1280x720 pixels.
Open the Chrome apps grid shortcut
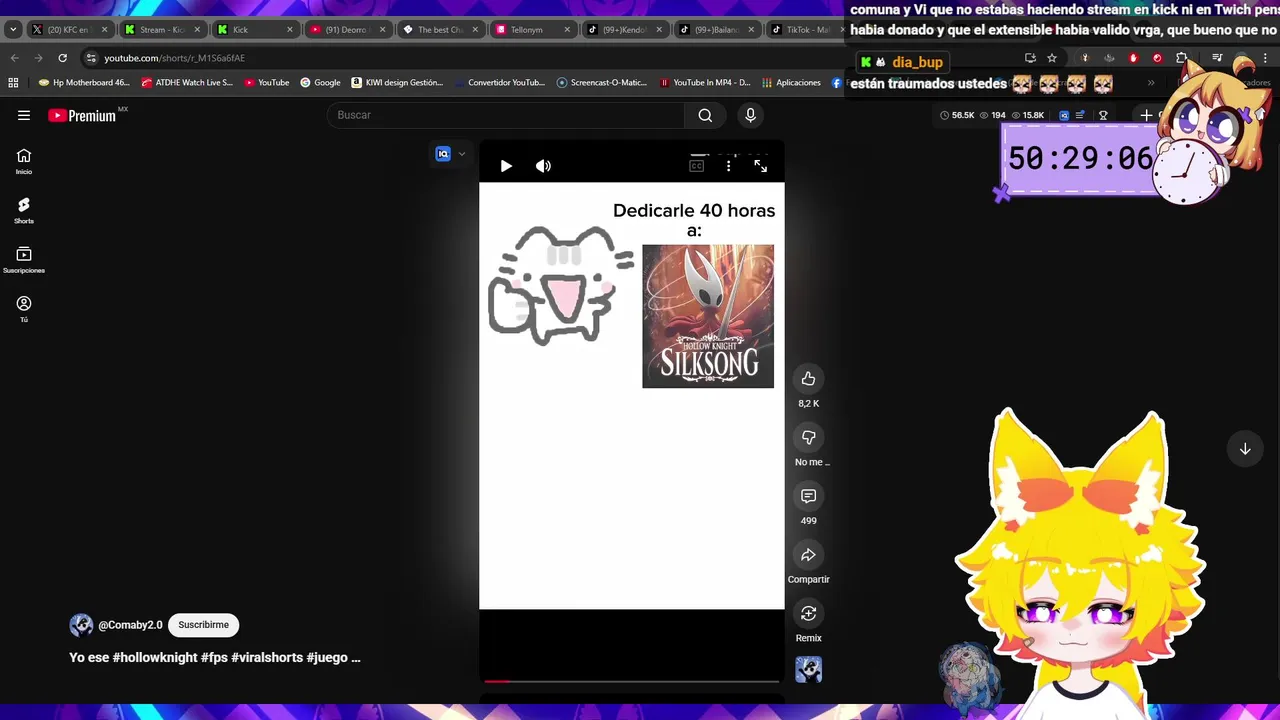13,83
